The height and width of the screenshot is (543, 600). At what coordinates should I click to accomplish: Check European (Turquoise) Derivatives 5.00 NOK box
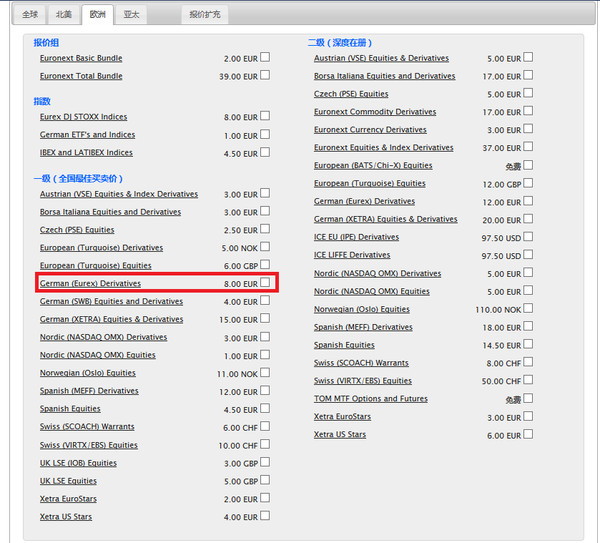pos(265,247)
